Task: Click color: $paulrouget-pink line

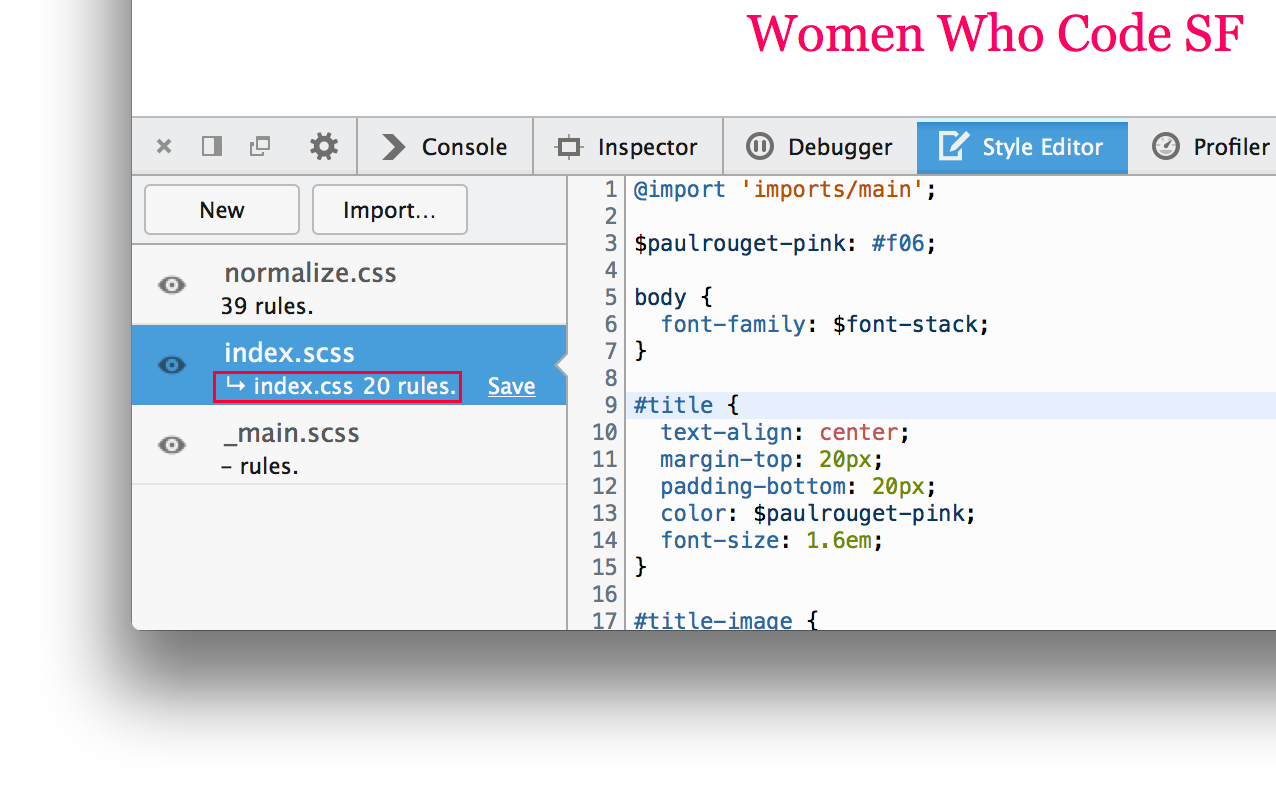Action: (818, 514)
